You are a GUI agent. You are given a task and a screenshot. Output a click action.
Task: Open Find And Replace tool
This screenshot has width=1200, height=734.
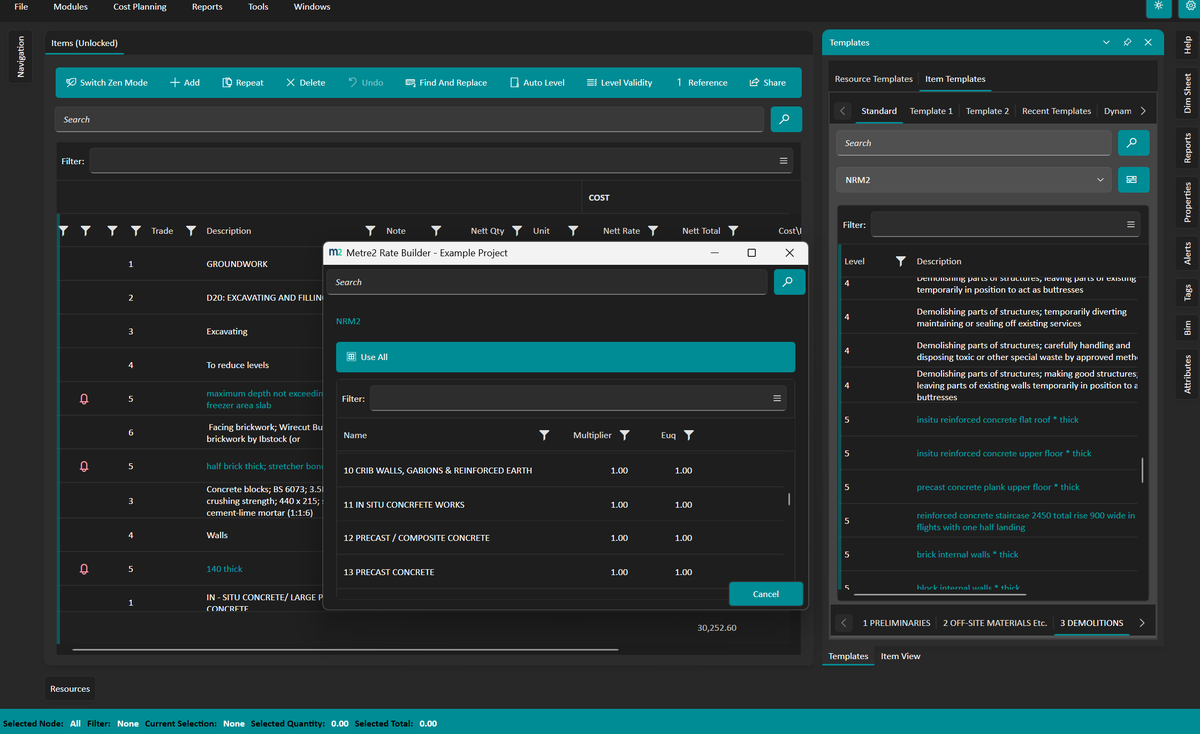(446, 83)
